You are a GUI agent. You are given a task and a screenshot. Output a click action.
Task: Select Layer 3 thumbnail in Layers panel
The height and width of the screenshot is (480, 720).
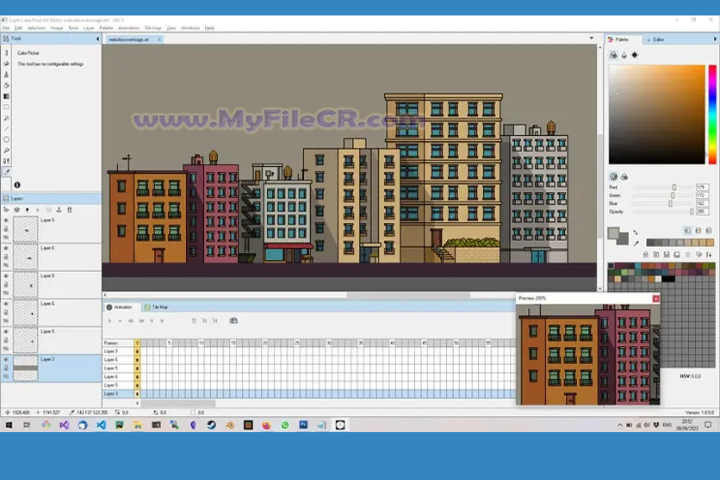click(26, 368)
